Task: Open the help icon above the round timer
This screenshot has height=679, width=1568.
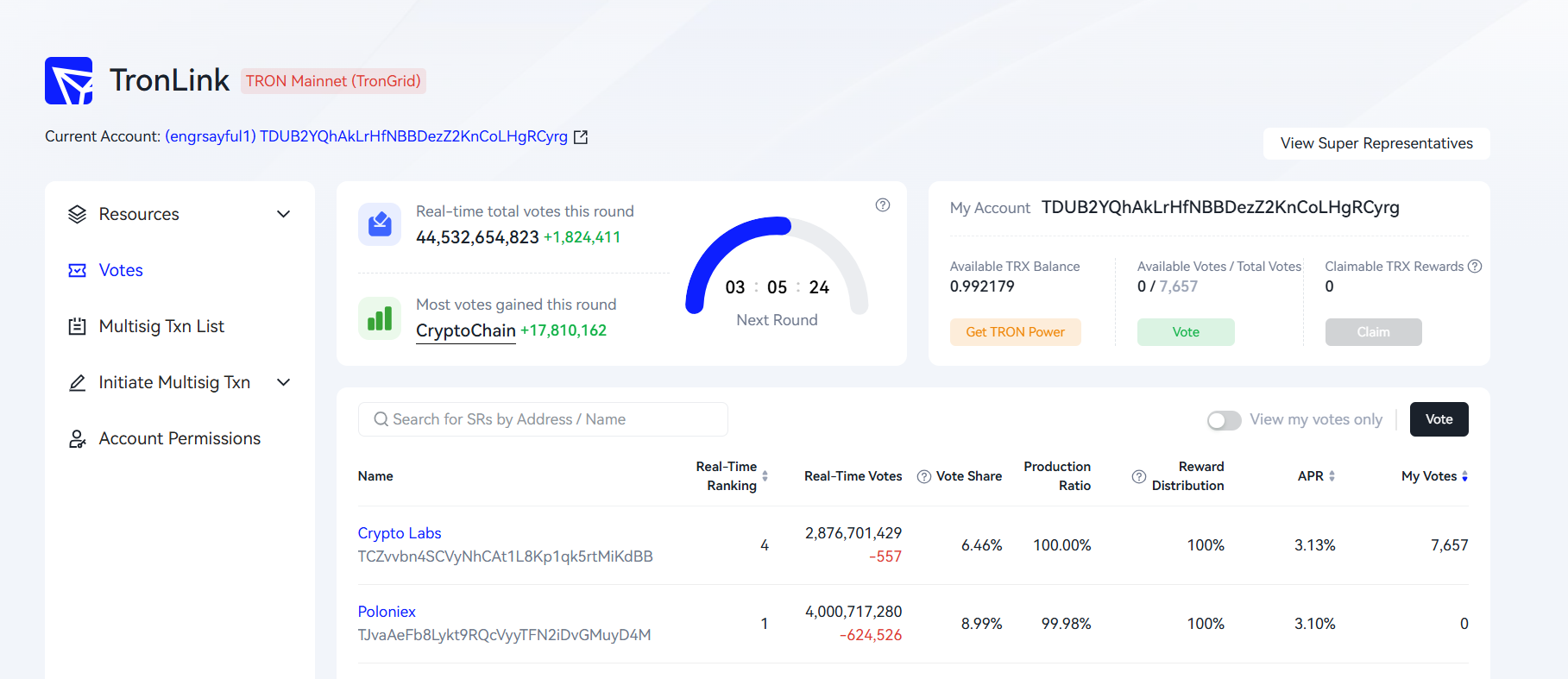Action: pyautogui.click(x=883, y=205)
